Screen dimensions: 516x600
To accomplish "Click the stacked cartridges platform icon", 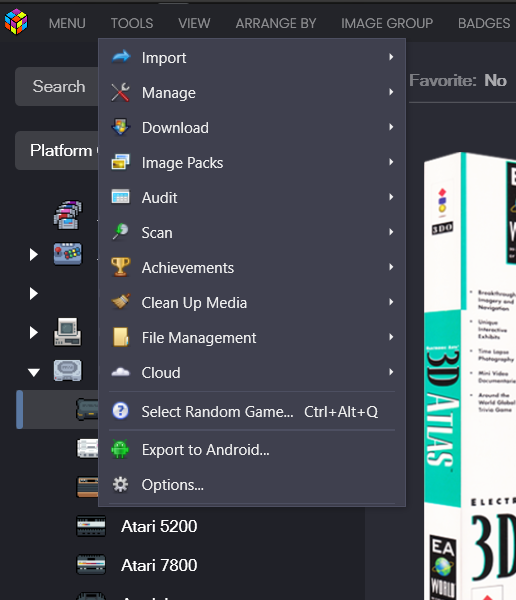I will [x=68, y=215].
